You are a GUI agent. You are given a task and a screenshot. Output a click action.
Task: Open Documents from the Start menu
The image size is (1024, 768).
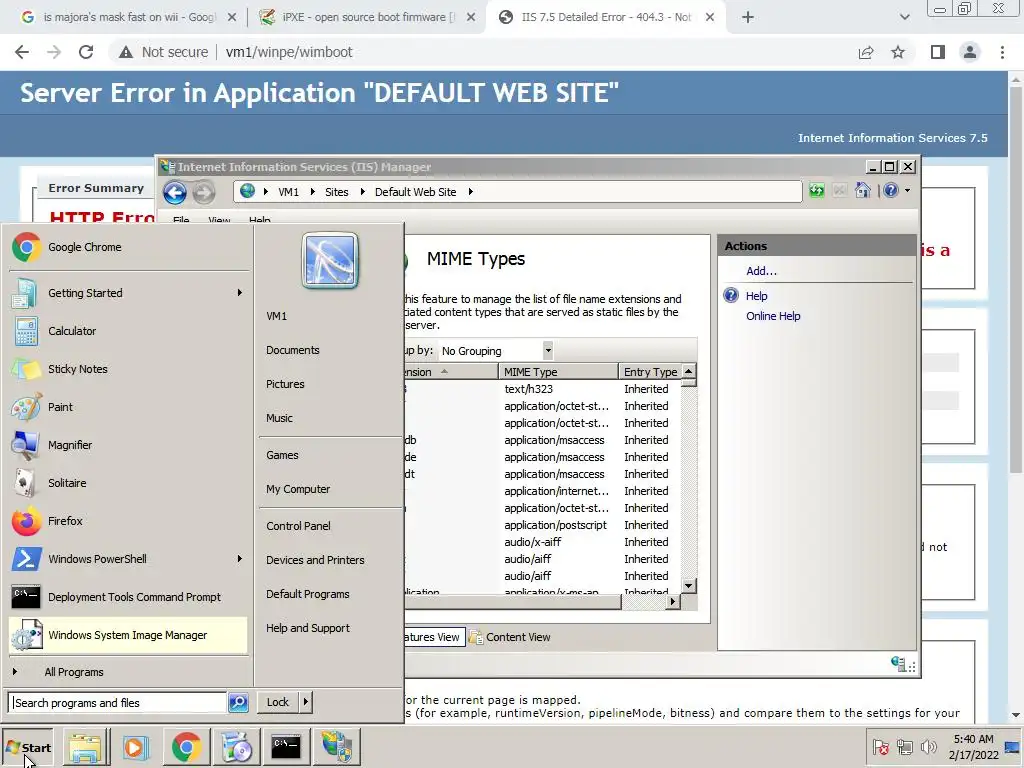tap(293, 350)
